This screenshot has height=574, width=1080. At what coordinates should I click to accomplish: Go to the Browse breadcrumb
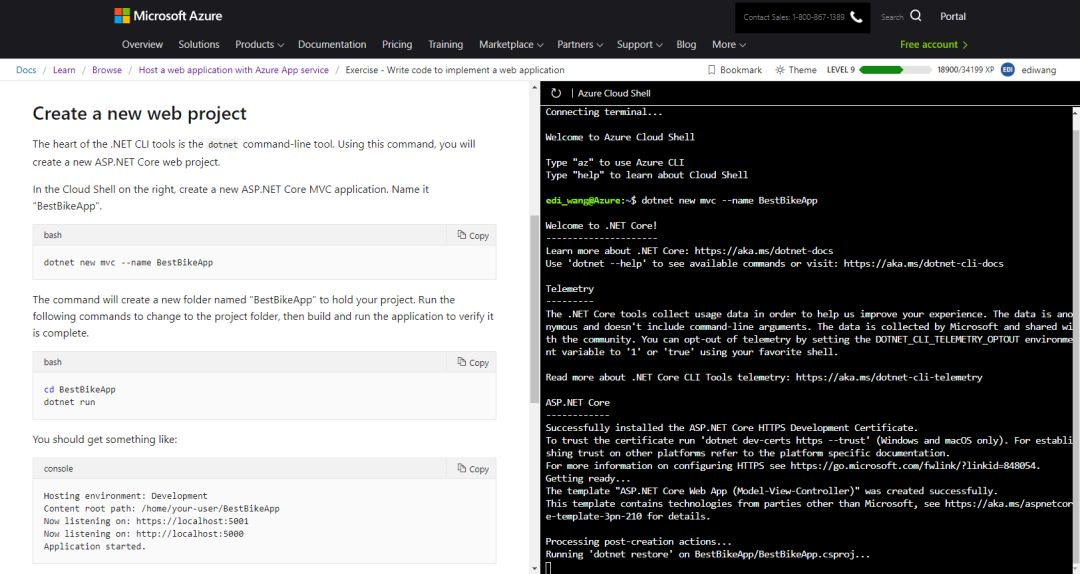coord(107,70)
